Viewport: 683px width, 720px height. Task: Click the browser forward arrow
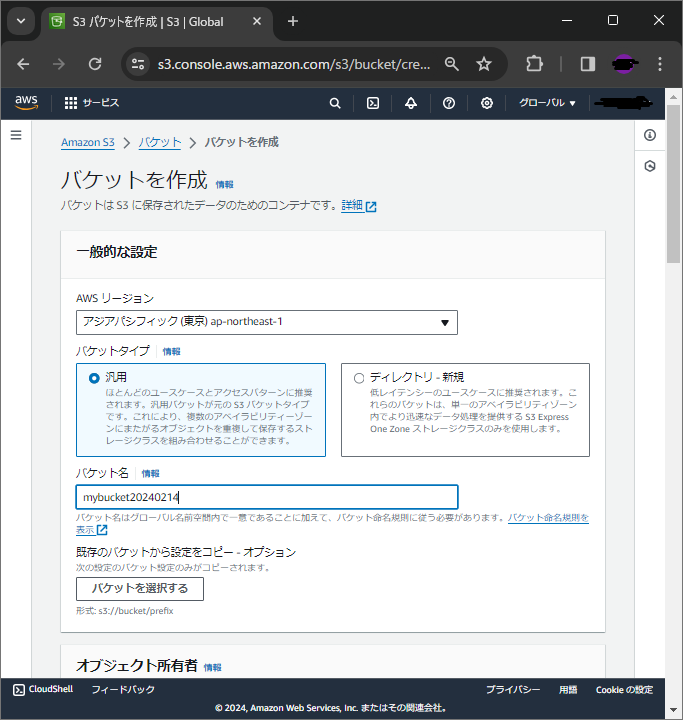click(x=59, y=64)
